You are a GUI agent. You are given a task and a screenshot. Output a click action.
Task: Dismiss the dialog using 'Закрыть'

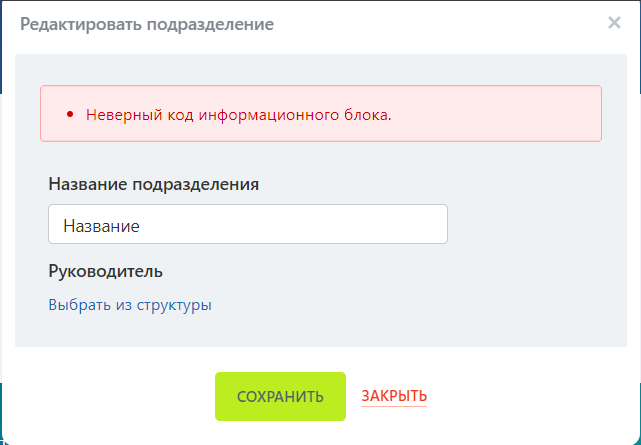click(394, 396)
